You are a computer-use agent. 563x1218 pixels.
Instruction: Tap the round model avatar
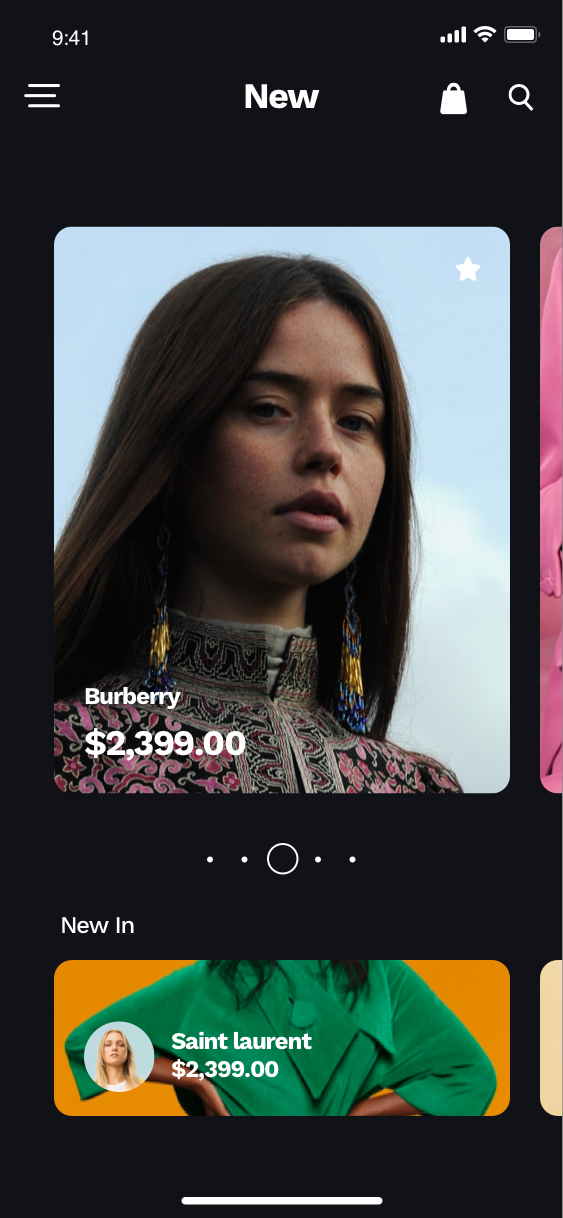coord(119,1056)
